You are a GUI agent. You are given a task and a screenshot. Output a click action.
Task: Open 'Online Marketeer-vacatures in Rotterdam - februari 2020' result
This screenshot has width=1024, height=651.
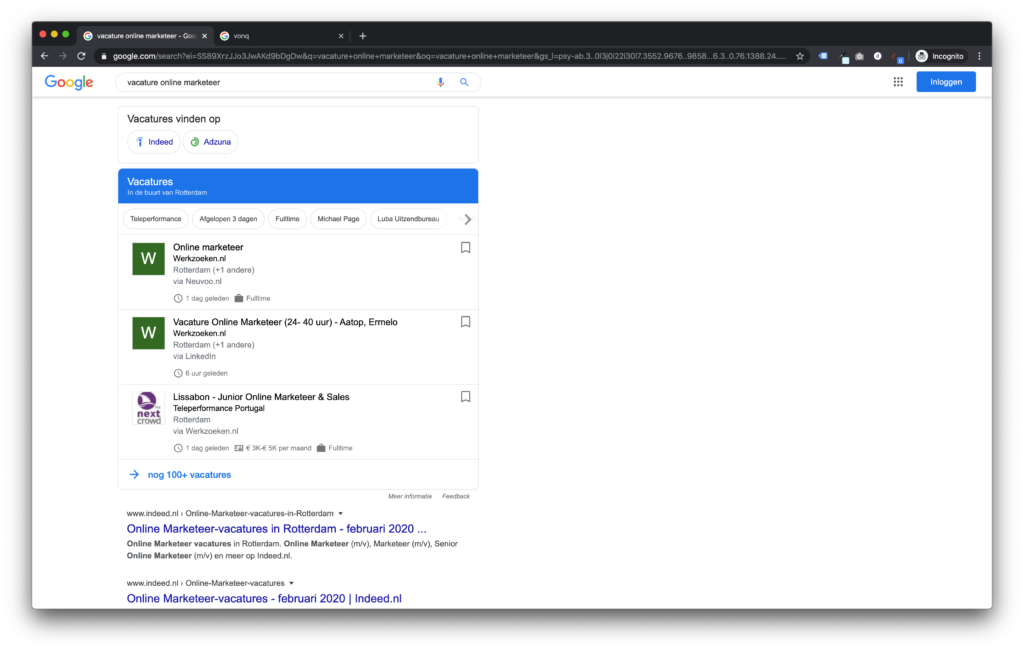point(276,529)
